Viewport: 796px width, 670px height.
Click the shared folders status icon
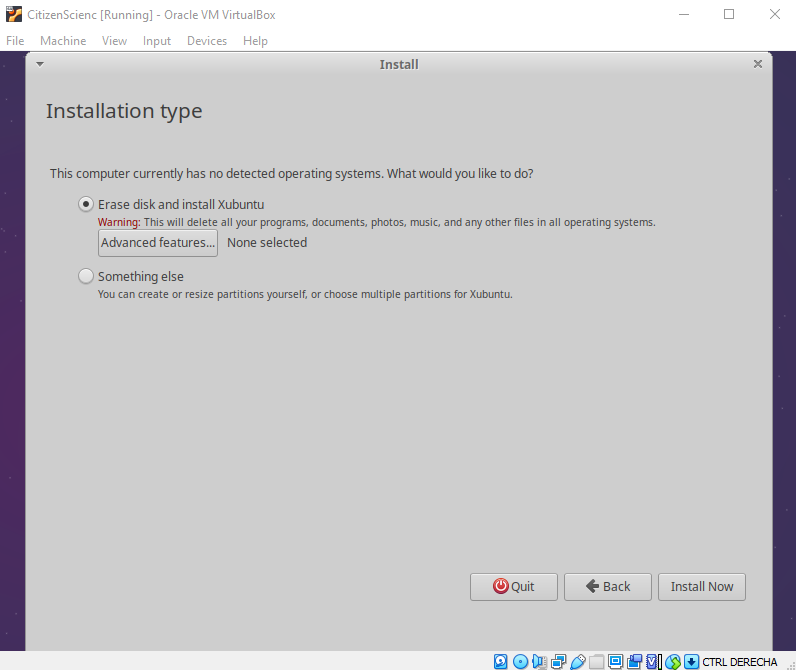point(596,661)
